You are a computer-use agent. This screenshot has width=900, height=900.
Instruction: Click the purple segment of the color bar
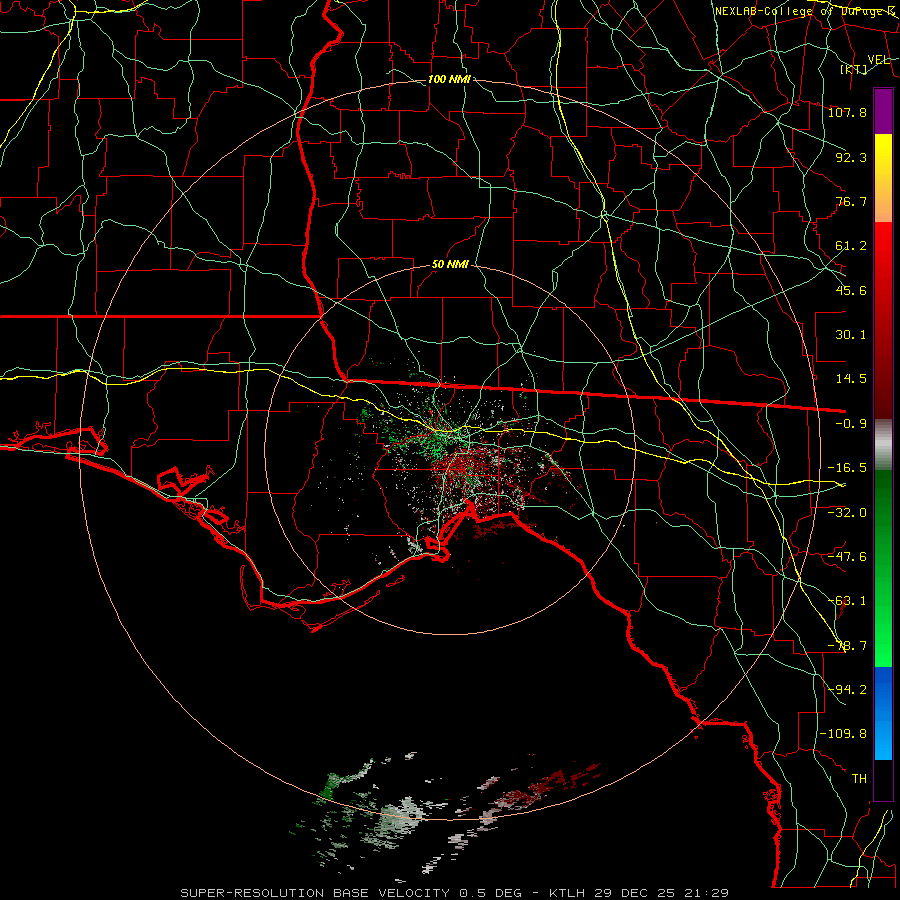[883, 111]
